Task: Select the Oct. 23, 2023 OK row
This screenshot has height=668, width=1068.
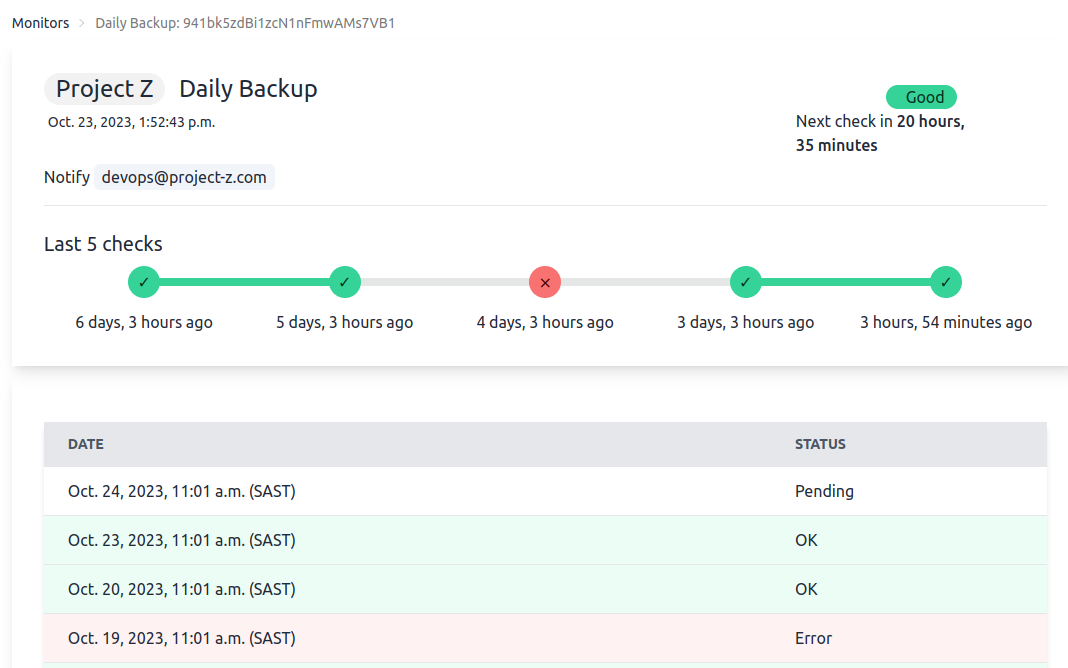Action: coord(545,540)
